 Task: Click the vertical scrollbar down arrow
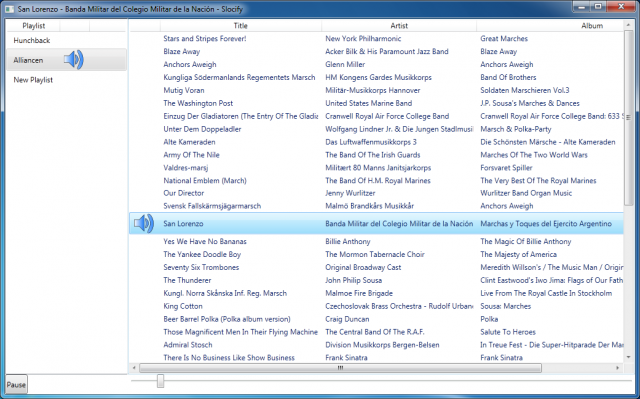tap(628, 357)
